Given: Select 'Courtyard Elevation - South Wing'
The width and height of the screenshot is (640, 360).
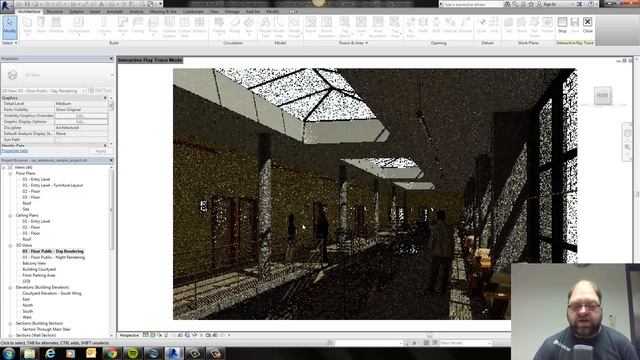Looking at the screenshot, I should tap(52, 293).
